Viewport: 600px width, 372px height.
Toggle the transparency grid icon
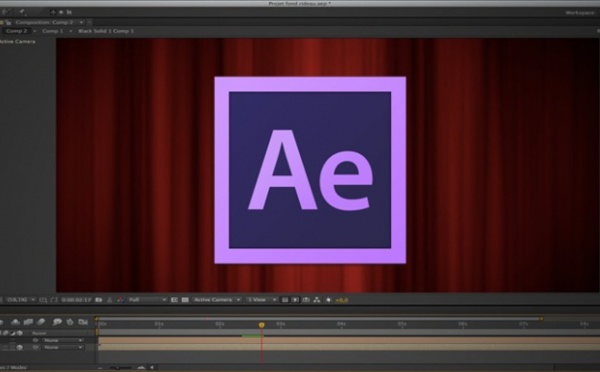click(x=185, y=300)
